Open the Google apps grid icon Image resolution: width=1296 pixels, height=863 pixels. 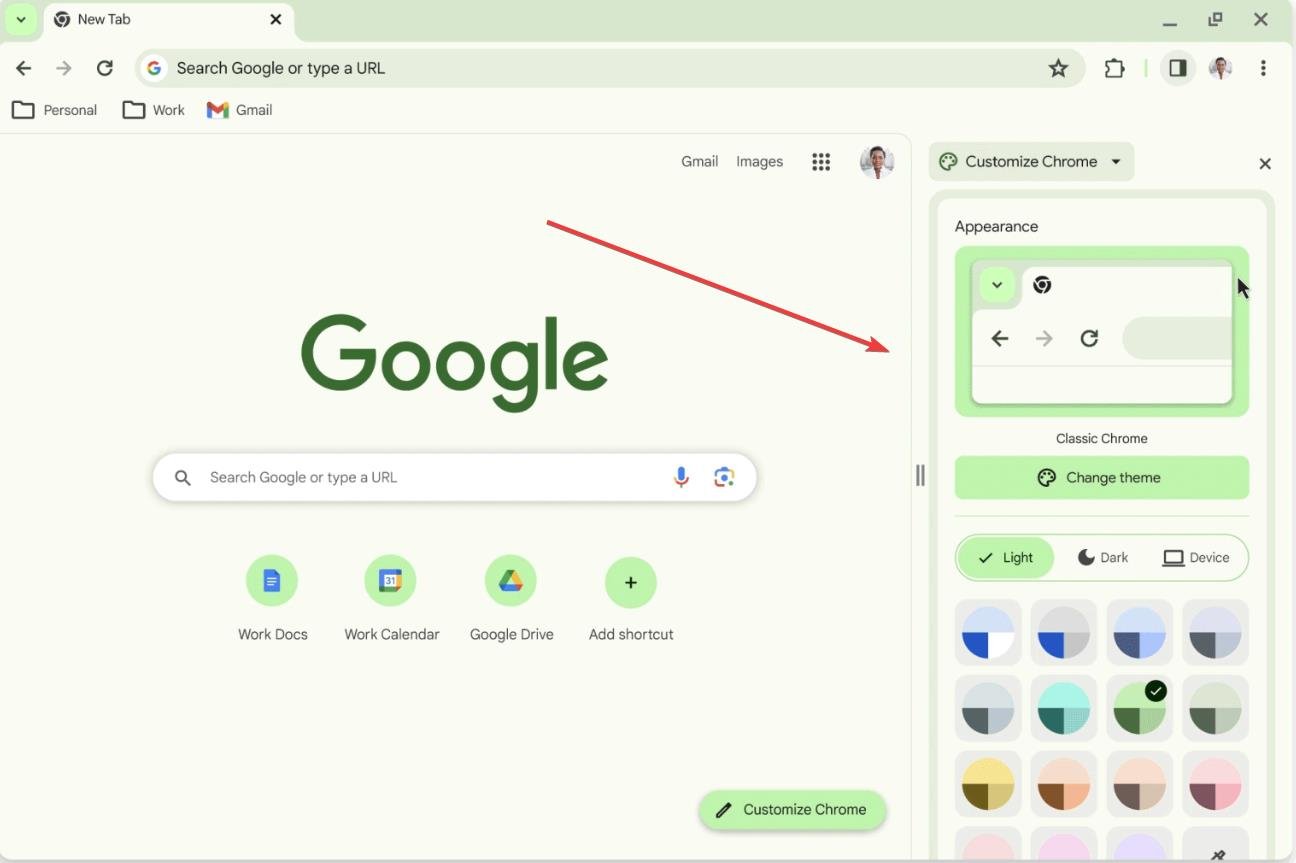click(821, 162)
